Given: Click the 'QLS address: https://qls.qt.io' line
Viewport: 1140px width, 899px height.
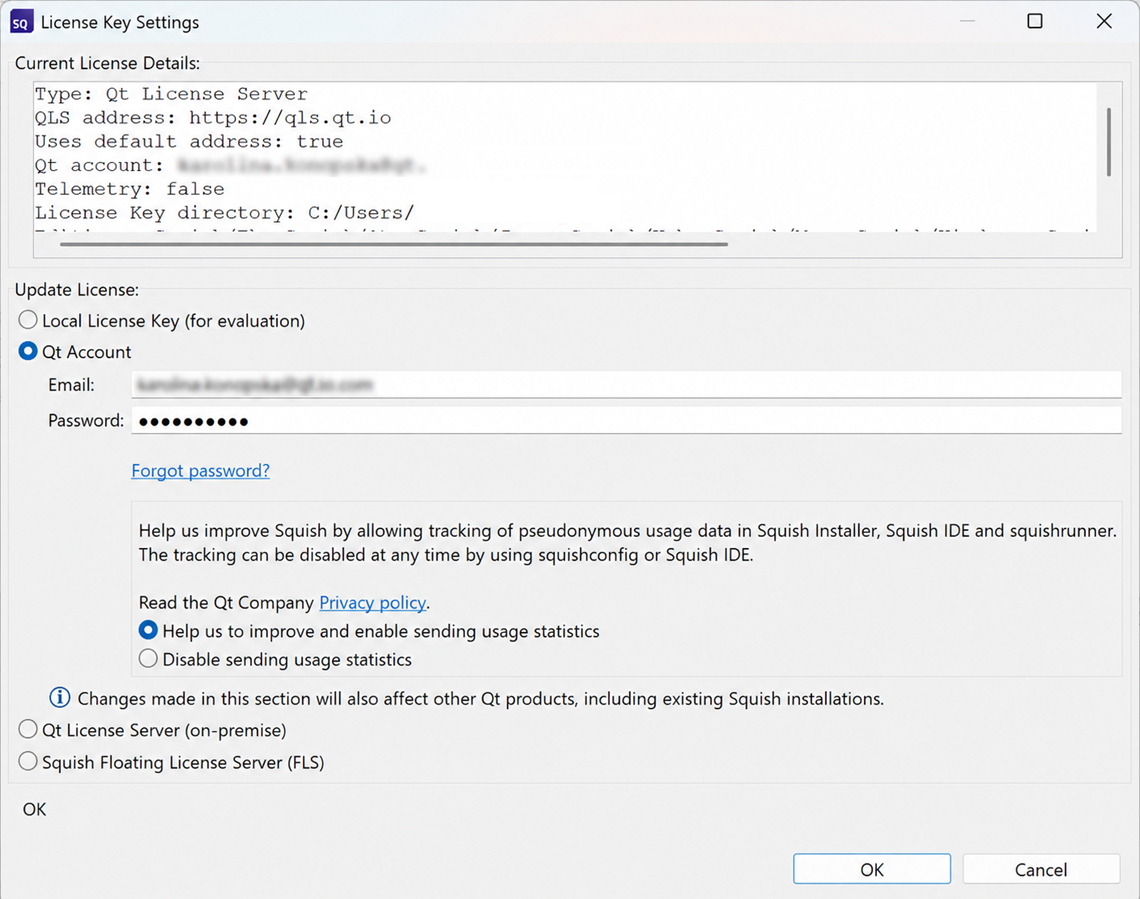Looking at the screenshot, I should (213, 118).
